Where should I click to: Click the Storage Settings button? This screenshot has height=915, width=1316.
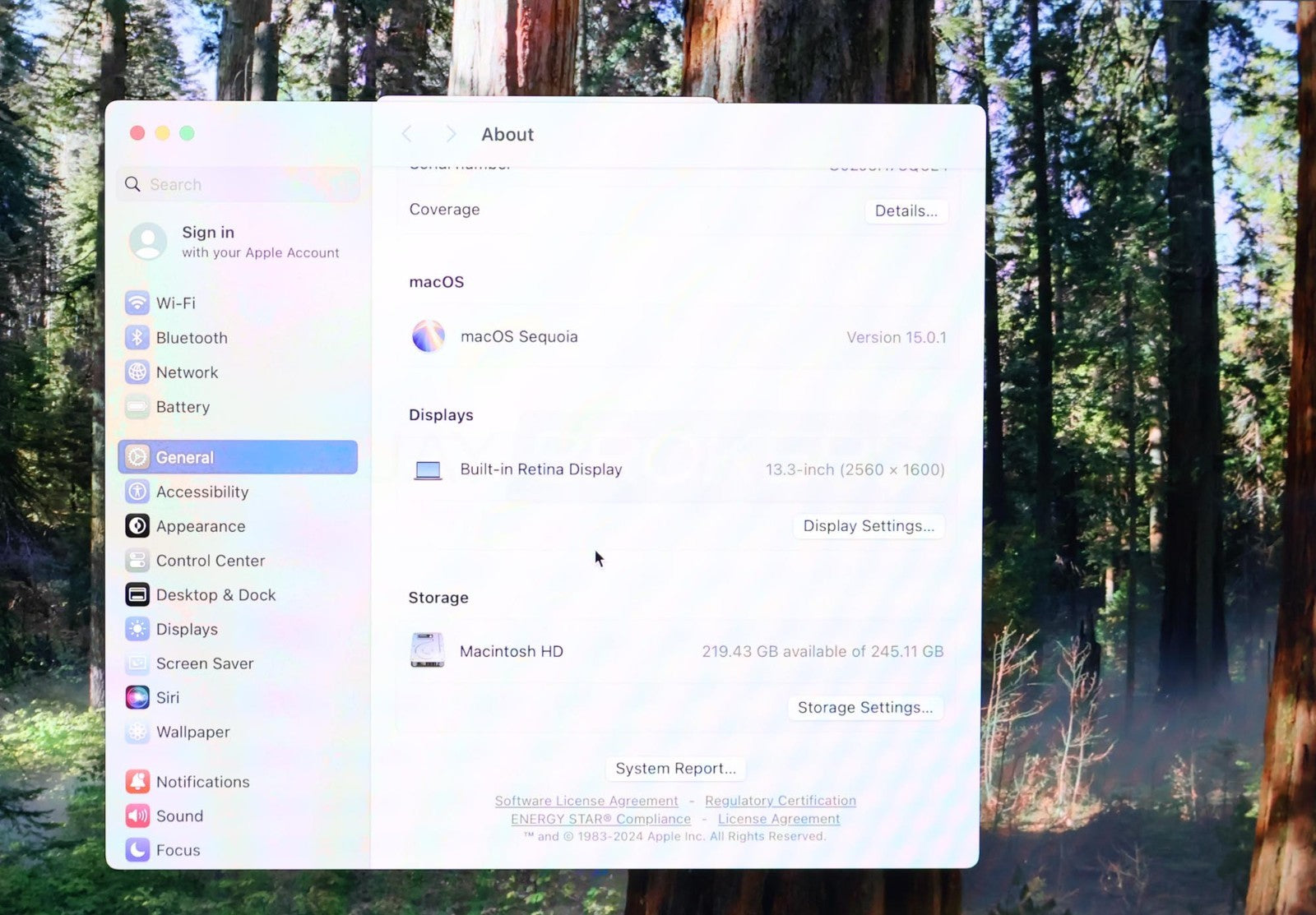[x=865, y=708]
